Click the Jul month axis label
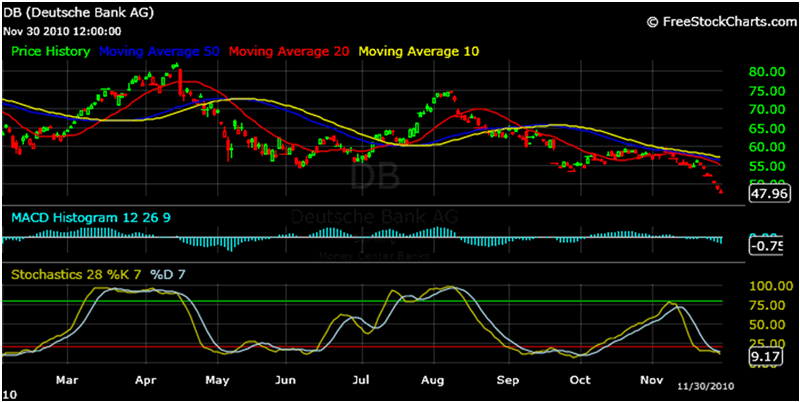Viewport: 800px width, 402px height. pos(361,380)
